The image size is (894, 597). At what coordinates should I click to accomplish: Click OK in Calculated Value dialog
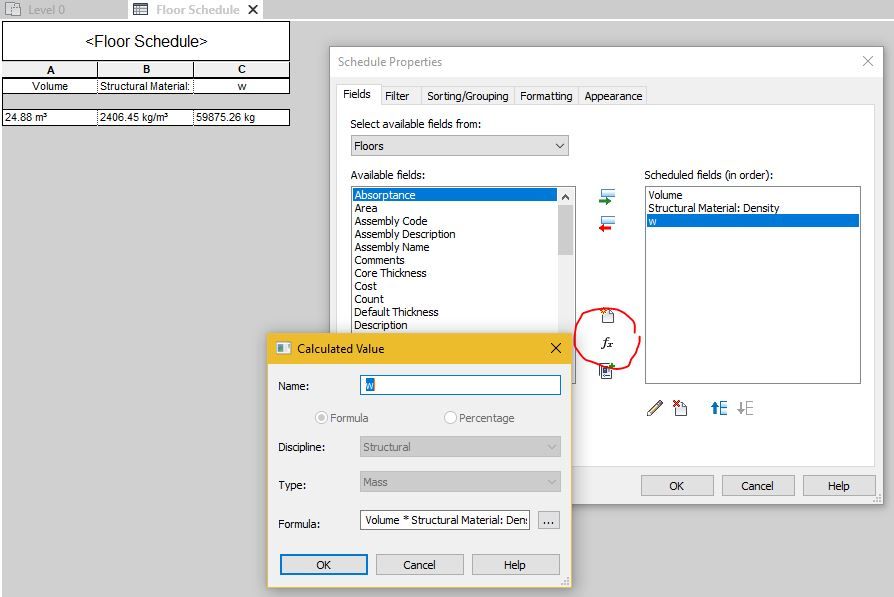point(323,564)
